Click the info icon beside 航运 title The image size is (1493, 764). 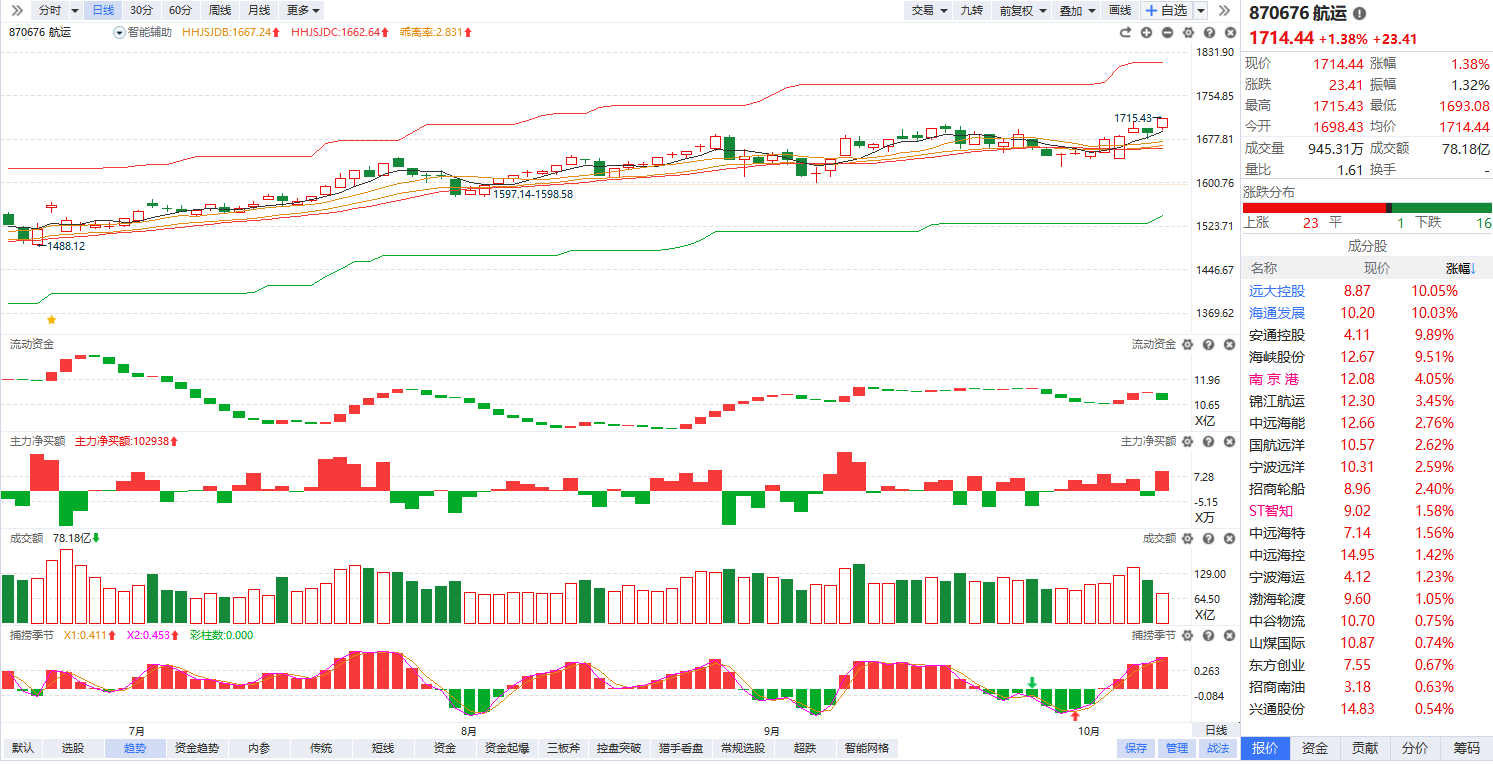[x=1359, y=14]
